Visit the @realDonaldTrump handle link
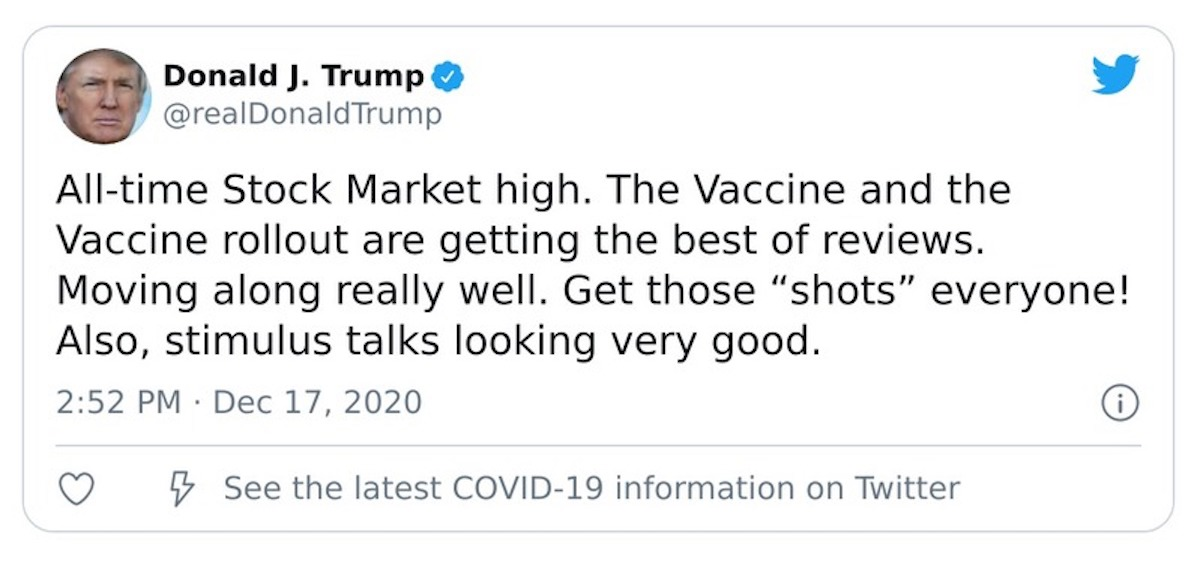 (301, 114)
